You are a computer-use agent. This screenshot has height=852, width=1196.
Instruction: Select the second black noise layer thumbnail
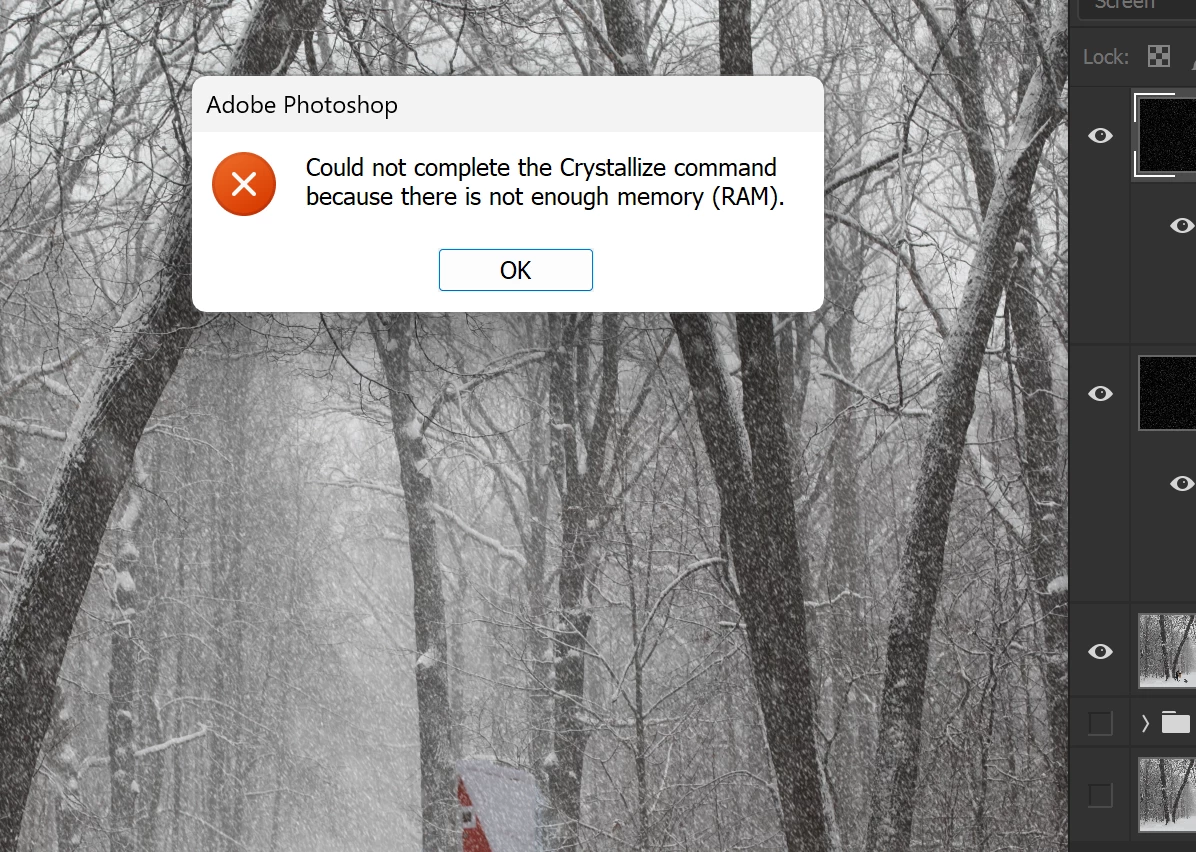[x=1167, y=394]
